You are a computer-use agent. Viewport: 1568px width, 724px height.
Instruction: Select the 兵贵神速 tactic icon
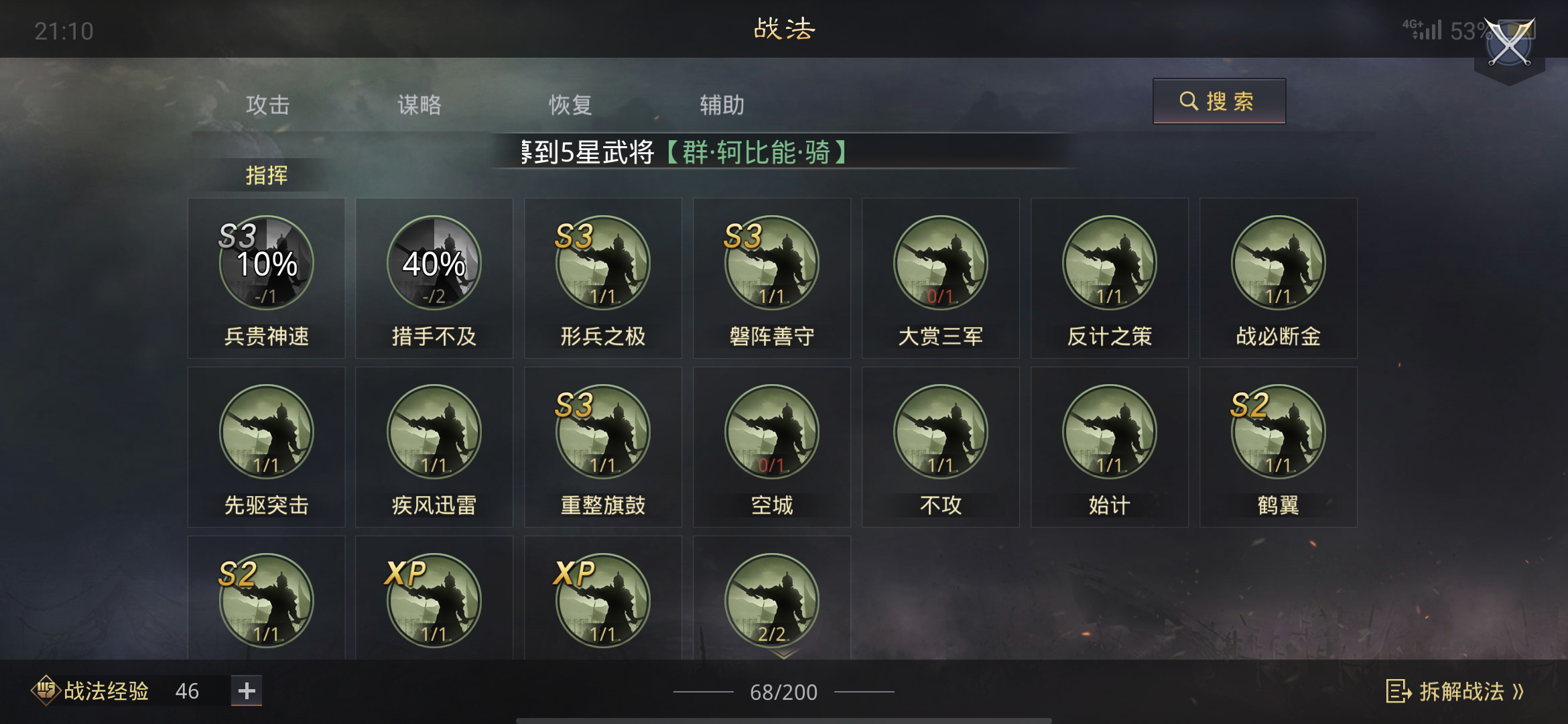tap(267, 263)
